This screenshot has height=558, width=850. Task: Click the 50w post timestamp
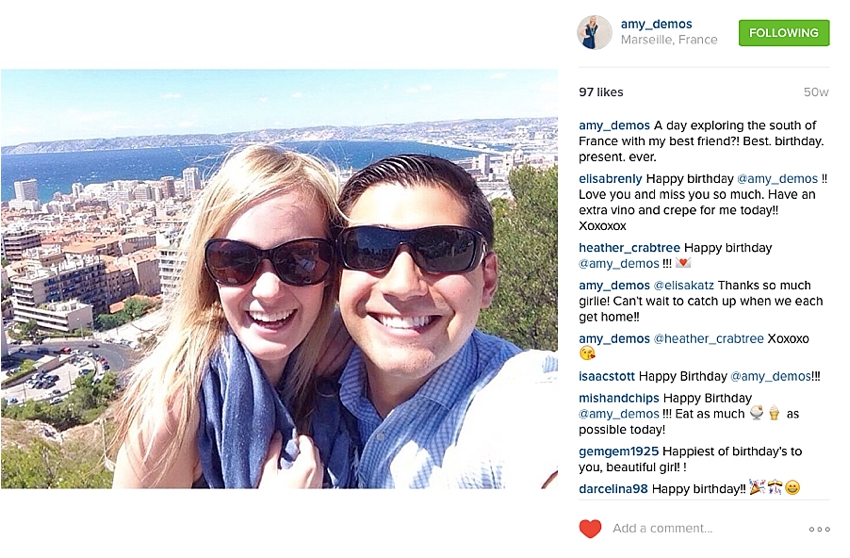(816, 92)
